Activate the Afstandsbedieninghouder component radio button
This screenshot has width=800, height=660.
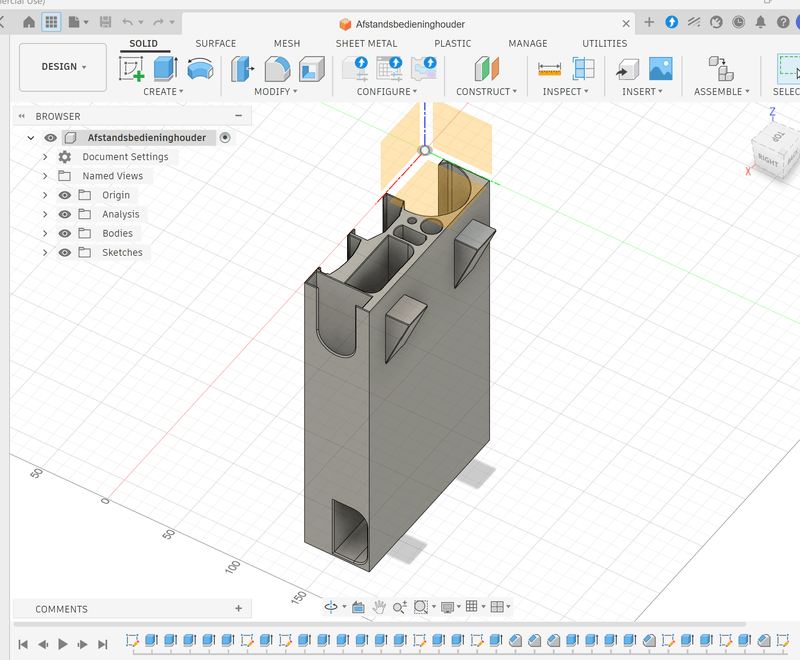tap(225, 138)
